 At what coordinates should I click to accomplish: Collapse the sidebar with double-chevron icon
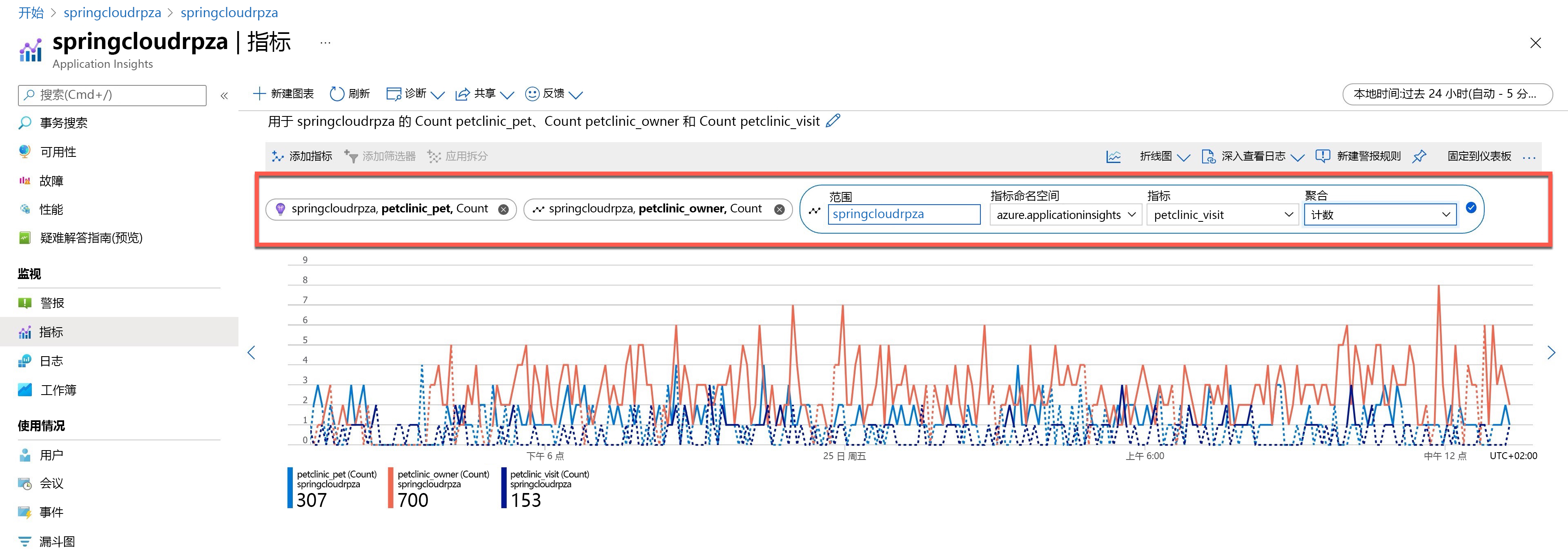pyautogui.click(x=224, y=96)
